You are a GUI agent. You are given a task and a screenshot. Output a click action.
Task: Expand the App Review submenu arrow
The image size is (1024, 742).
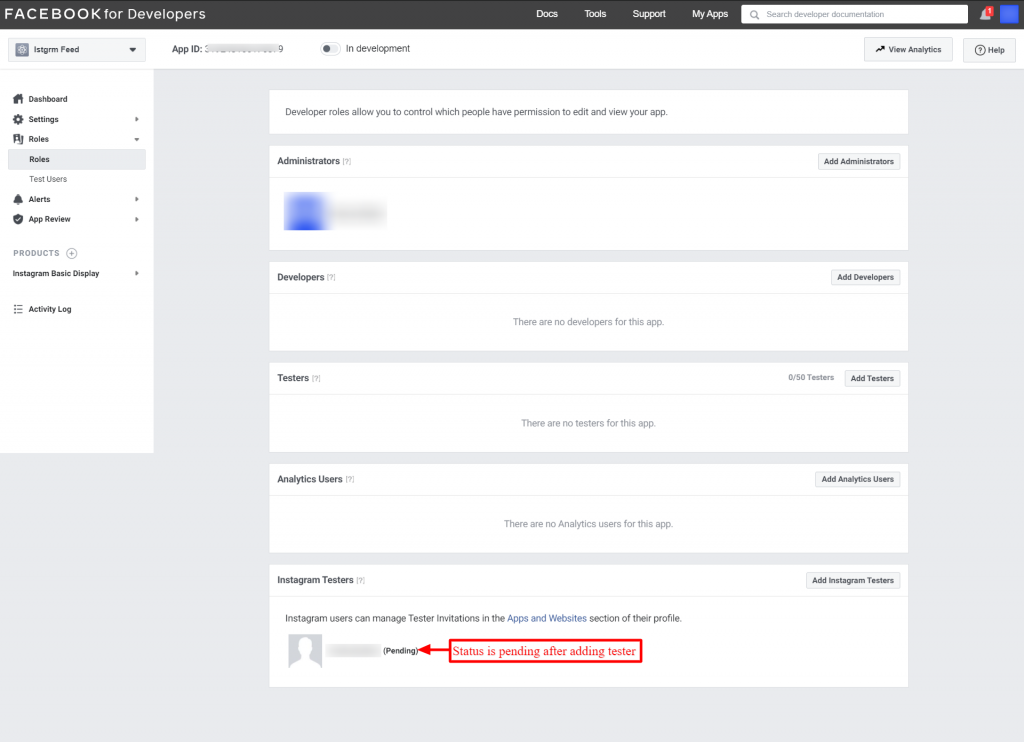point(136,219)
